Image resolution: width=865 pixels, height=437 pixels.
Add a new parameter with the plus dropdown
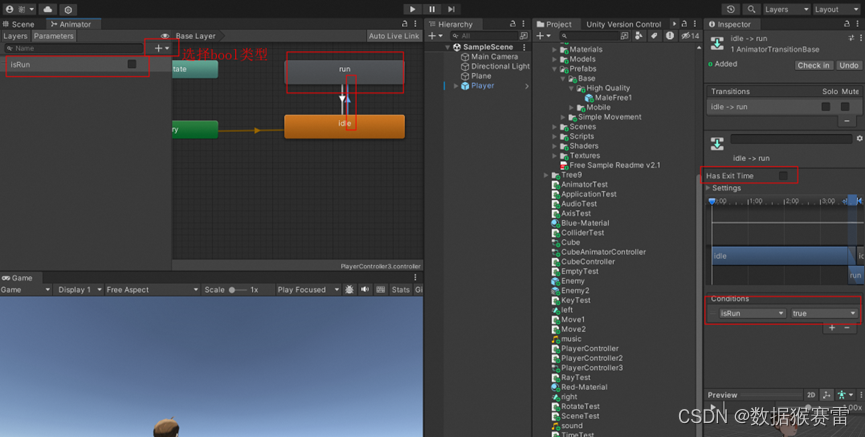pyautogui.click(x=162, y=48)
